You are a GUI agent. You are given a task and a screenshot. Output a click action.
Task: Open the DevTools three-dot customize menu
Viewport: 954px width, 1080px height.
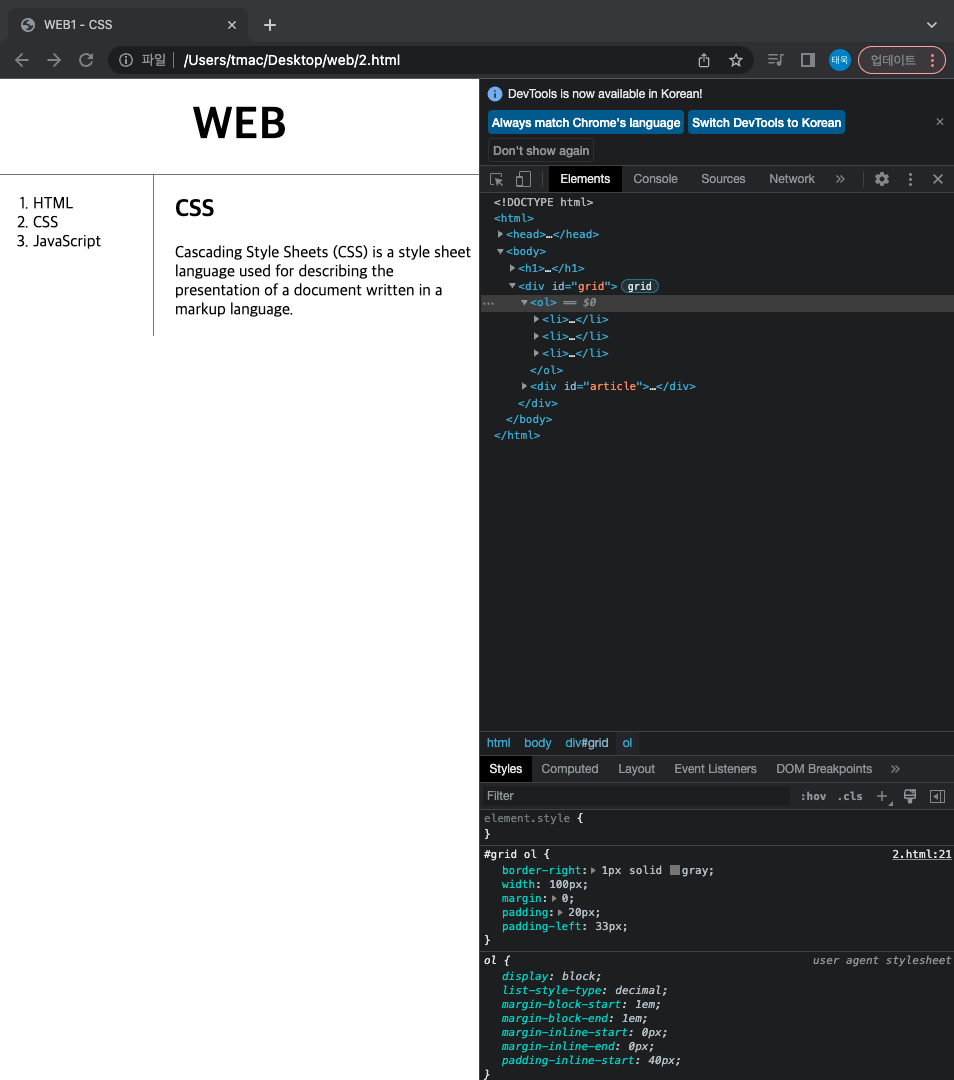pos(909,179)
